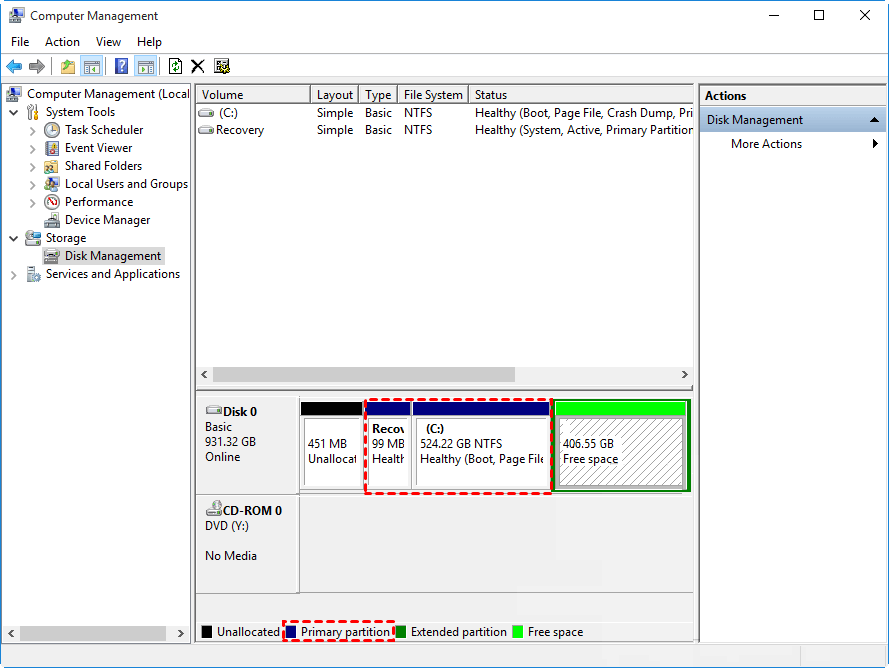Collapse the Storage tree node
This screenshot has width=889, height=668.
[14, 239]
